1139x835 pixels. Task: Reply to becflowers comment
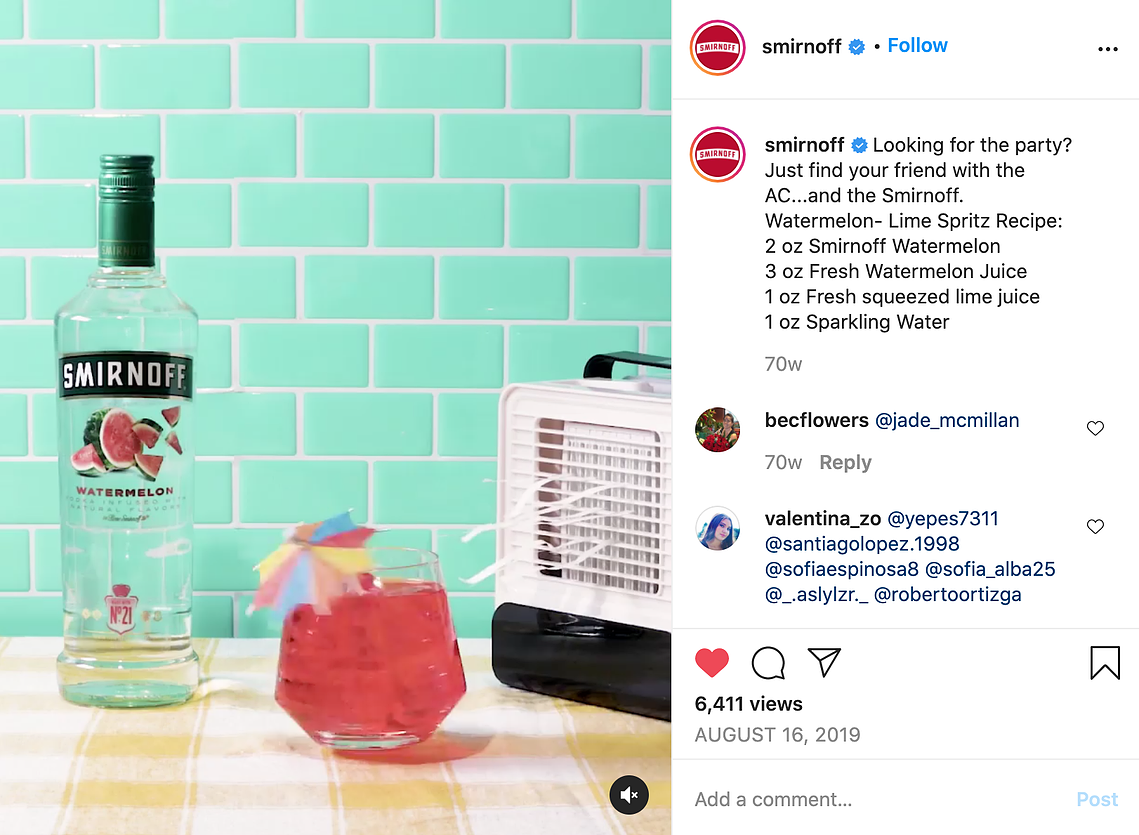click(845, 462)
